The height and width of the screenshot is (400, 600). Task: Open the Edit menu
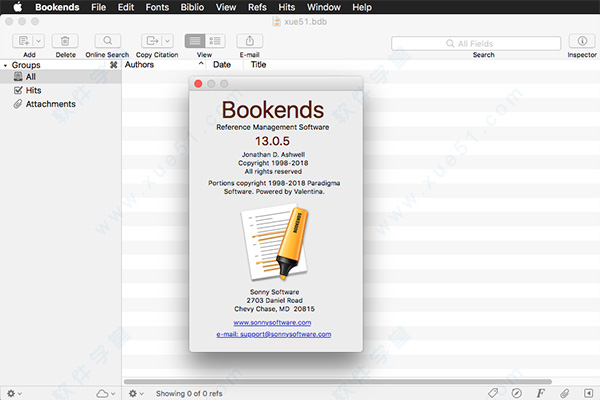point(126,7)
